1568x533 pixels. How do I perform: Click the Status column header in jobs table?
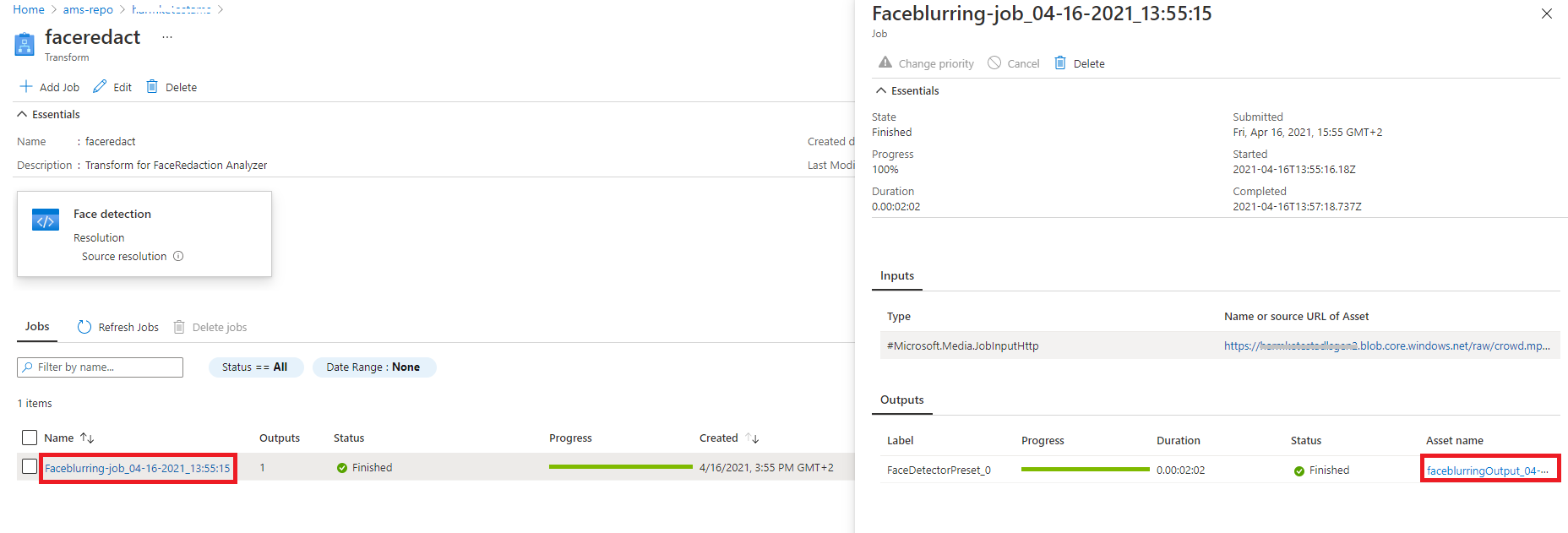[349, 438]
